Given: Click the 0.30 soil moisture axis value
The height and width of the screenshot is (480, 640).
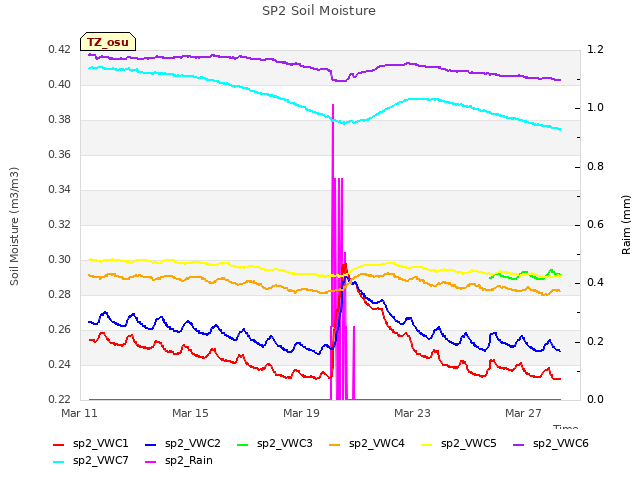Looking at the screenshot, I should (x=60, y=260).
